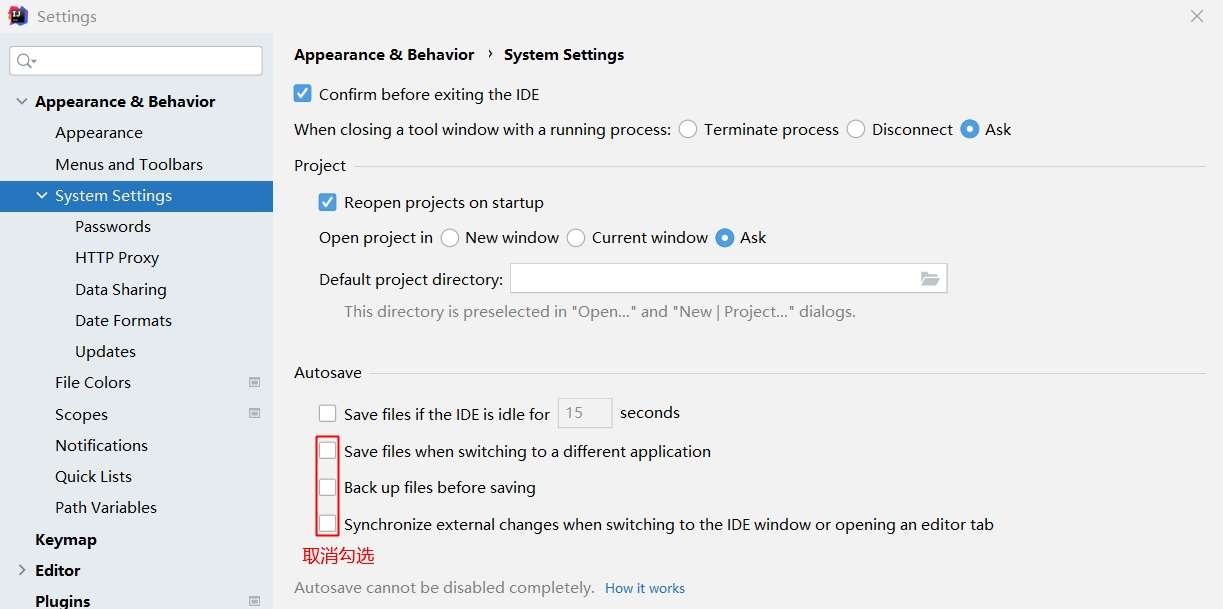Image resolution: width=1223 pixels, height=609 pixels.
Task: Click the Default project directory field
Action: pos(712,279)
